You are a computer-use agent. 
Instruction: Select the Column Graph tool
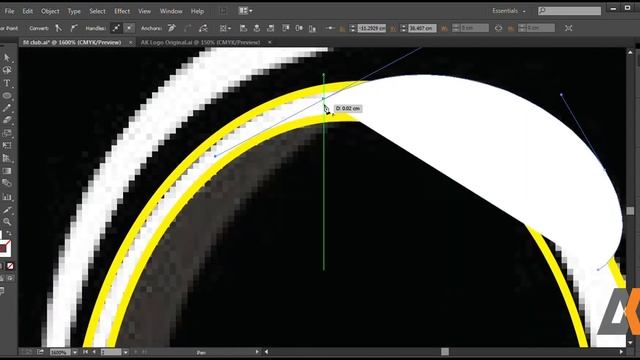tap(7, 197)
